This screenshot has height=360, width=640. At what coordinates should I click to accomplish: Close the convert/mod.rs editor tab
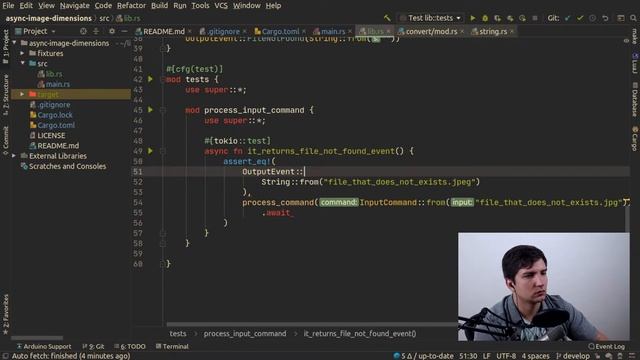(x=462, y=31)
